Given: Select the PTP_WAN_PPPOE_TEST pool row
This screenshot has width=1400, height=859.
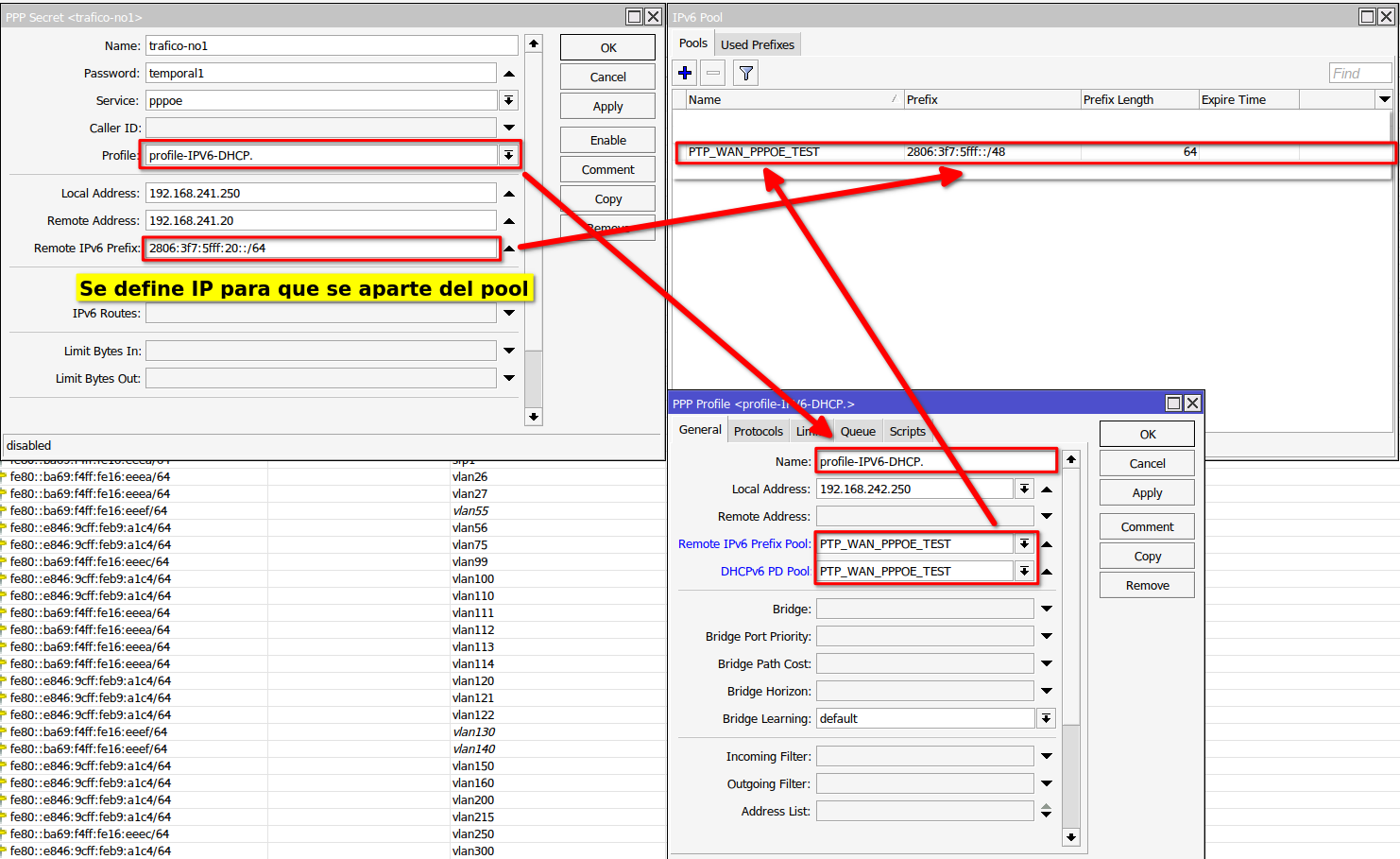Looking at the screenshot, I should coord(945,151).
